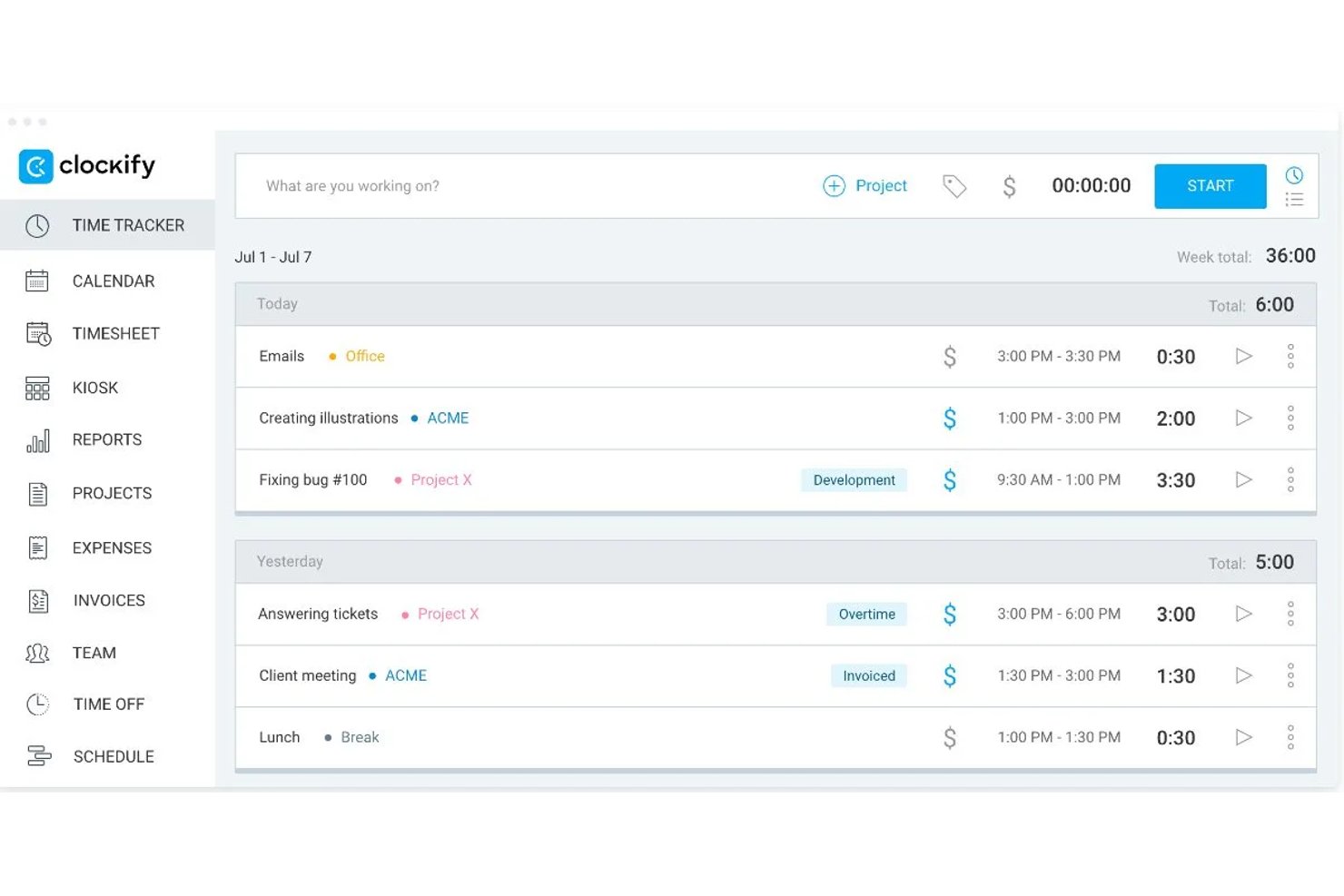Click the Overtime tag
Screen dimensions: 1344x896
pos(866,615)
